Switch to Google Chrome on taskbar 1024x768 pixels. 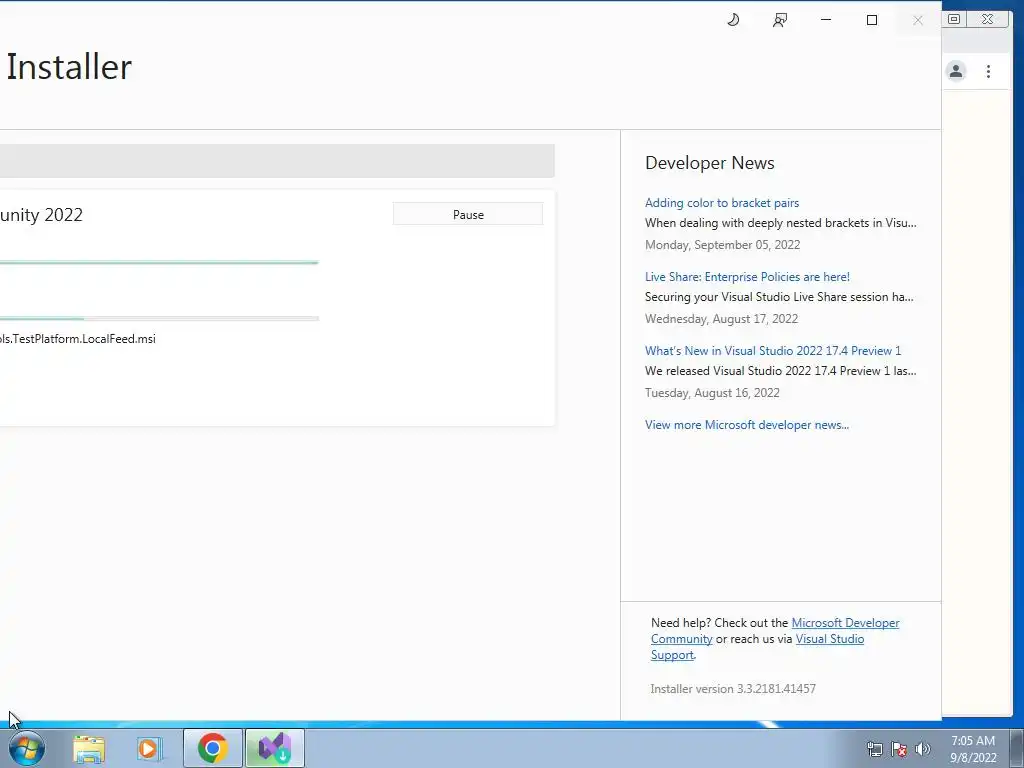(x=212, y=748)
